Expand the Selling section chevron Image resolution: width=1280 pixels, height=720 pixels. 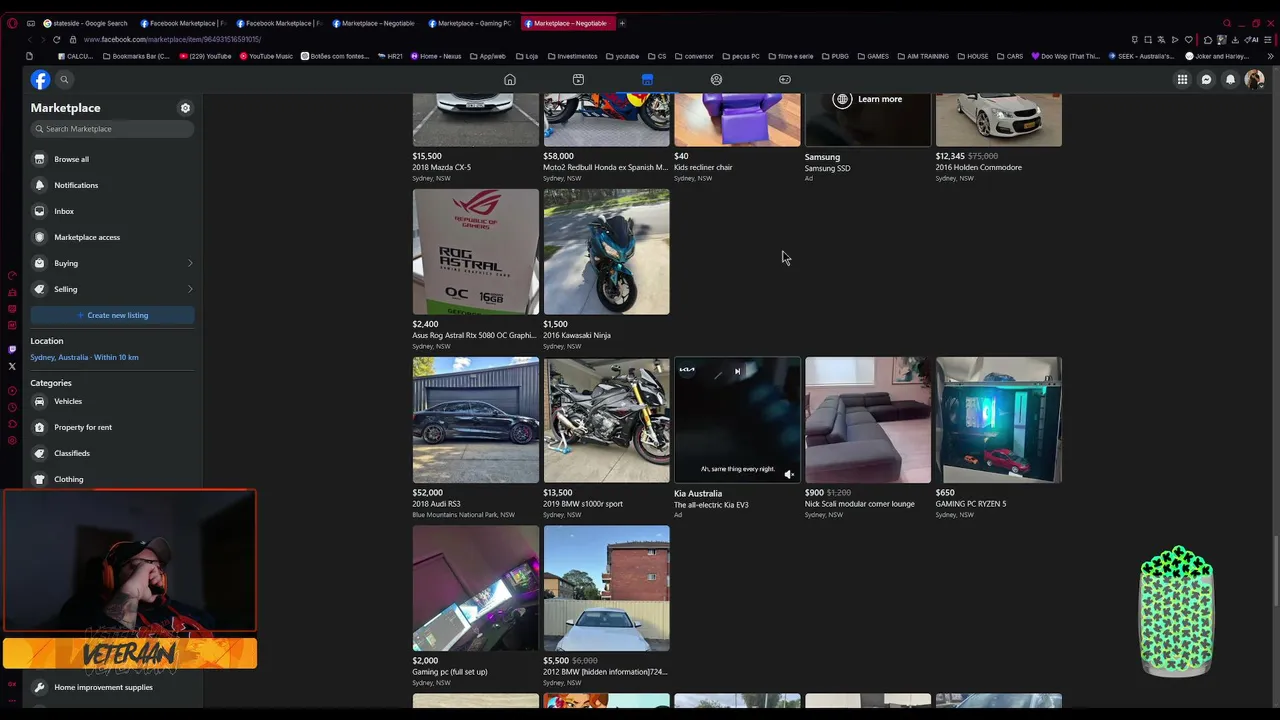pyautogui.click(x=189, y=289)
